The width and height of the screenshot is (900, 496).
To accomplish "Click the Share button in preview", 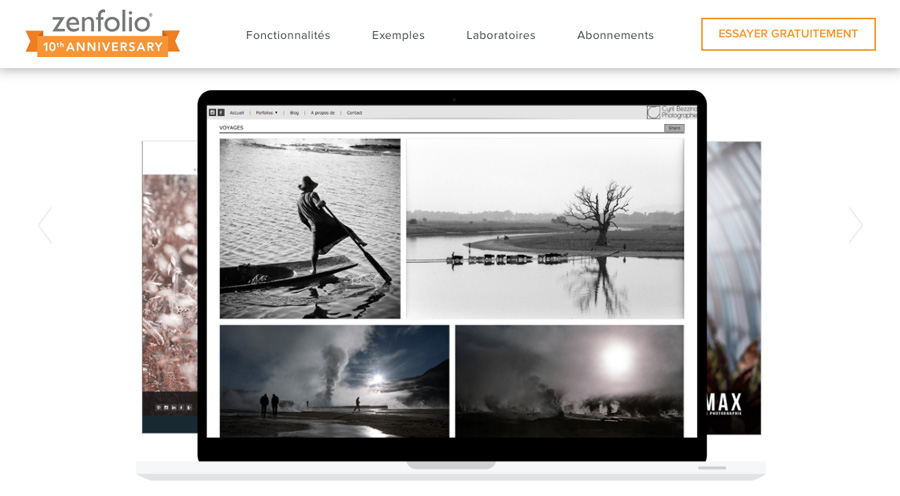I will click(x=674, y=128).
